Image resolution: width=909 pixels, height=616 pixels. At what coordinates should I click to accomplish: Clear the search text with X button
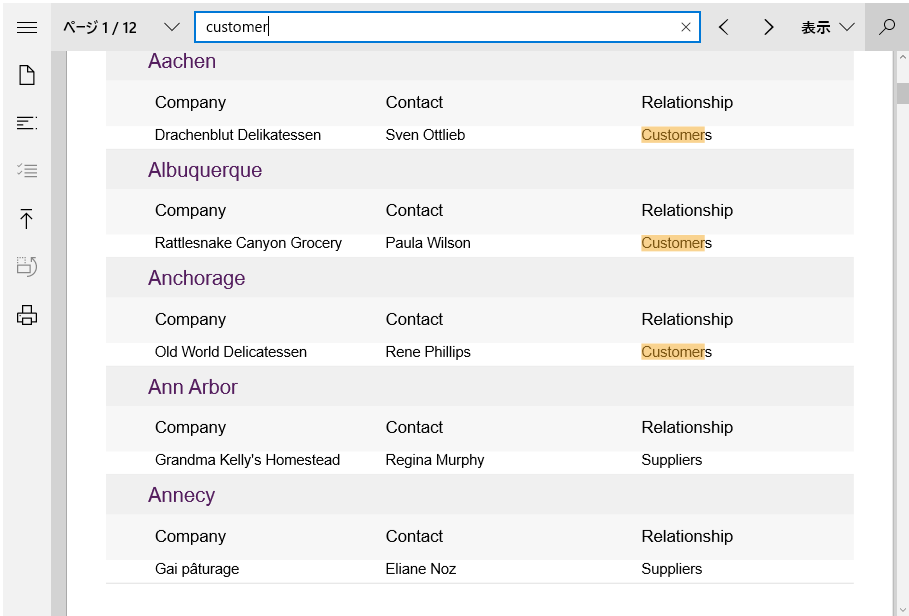[x=686, y=27]
